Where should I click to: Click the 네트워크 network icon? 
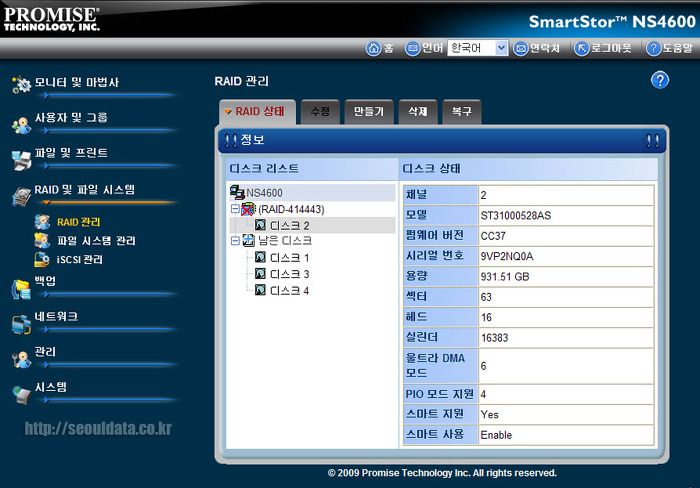(21, 324)
